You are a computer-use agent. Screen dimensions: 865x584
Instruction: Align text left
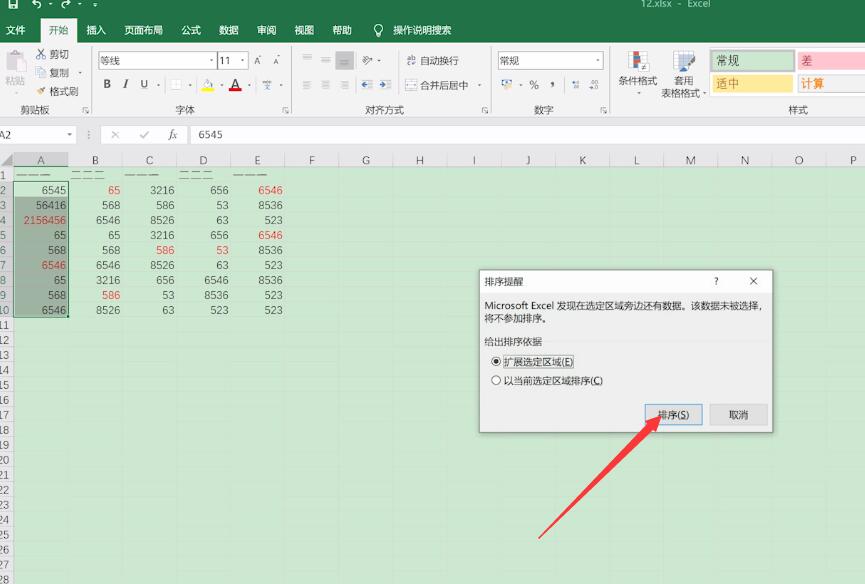coord(307,84)
